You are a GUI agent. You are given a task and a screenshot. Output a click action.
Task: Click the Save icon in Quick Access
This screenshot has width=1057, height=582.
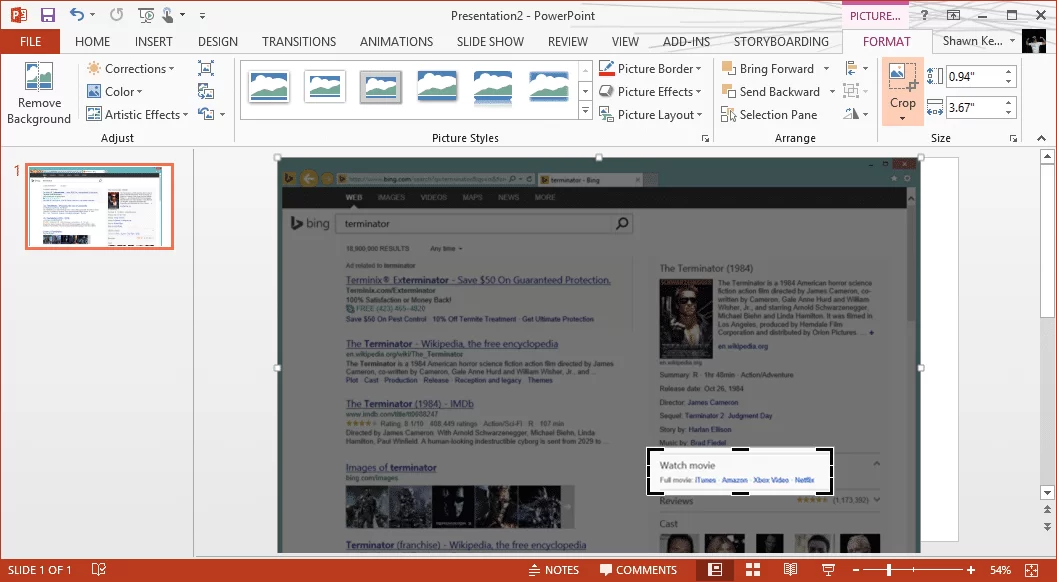[x=47, y=15]
